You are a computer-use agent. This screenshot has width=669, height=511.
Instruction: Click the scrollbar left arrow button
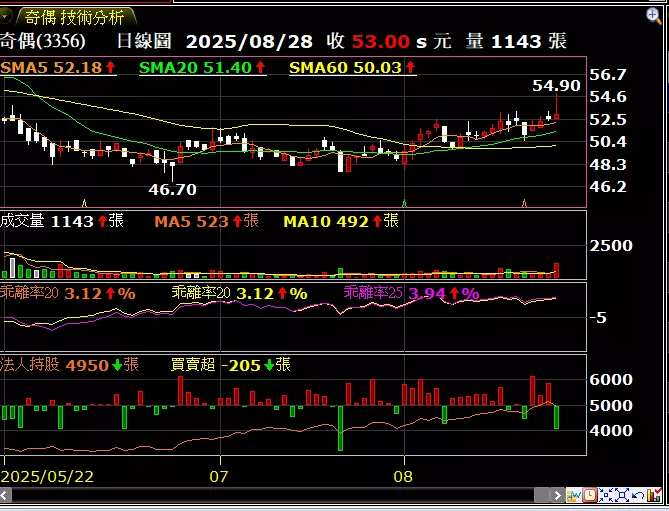[6, 495]
